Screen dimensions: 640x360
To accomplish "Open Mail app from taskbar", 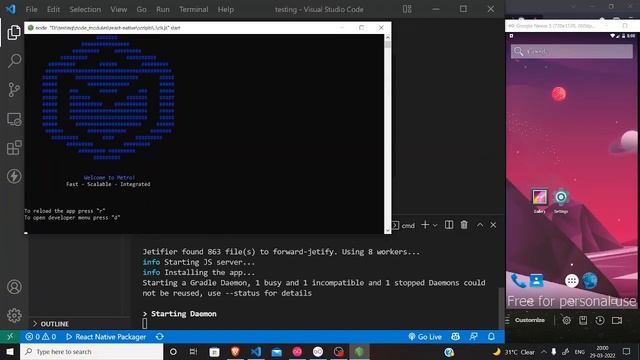I will 276,351.
